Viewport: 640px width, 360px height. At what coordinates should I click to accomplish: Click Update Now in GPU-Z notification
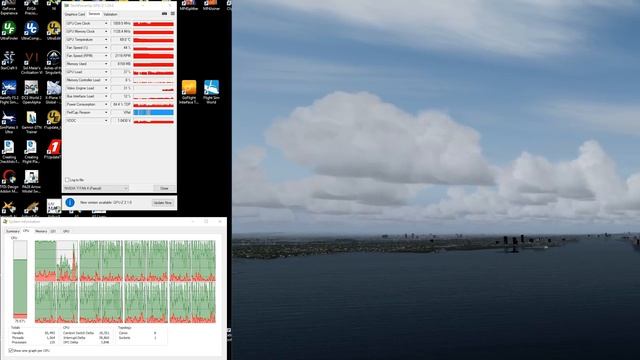coord(162,202)
